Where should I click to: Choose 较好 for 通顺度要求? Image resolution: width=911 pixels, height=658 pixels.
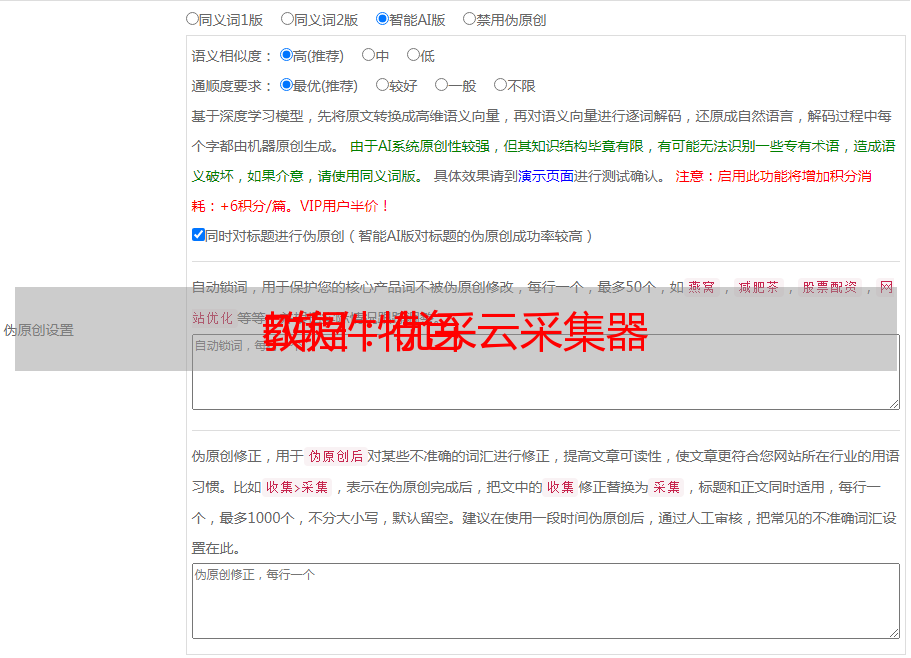[382, 86]
